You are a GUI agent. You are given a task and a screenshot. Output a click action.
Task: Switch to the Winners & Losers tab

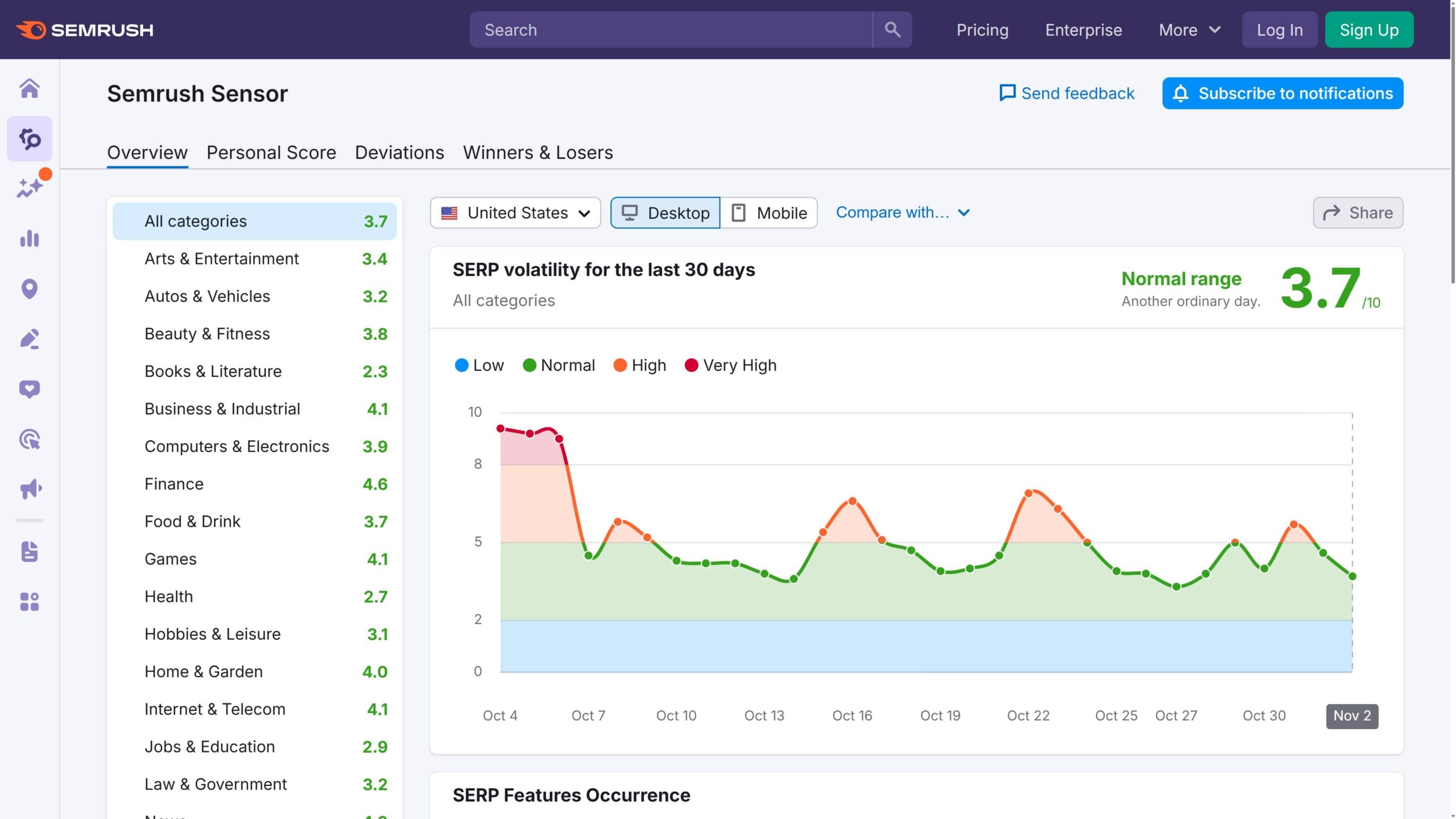pyautogui.click(x=537, y=152)
